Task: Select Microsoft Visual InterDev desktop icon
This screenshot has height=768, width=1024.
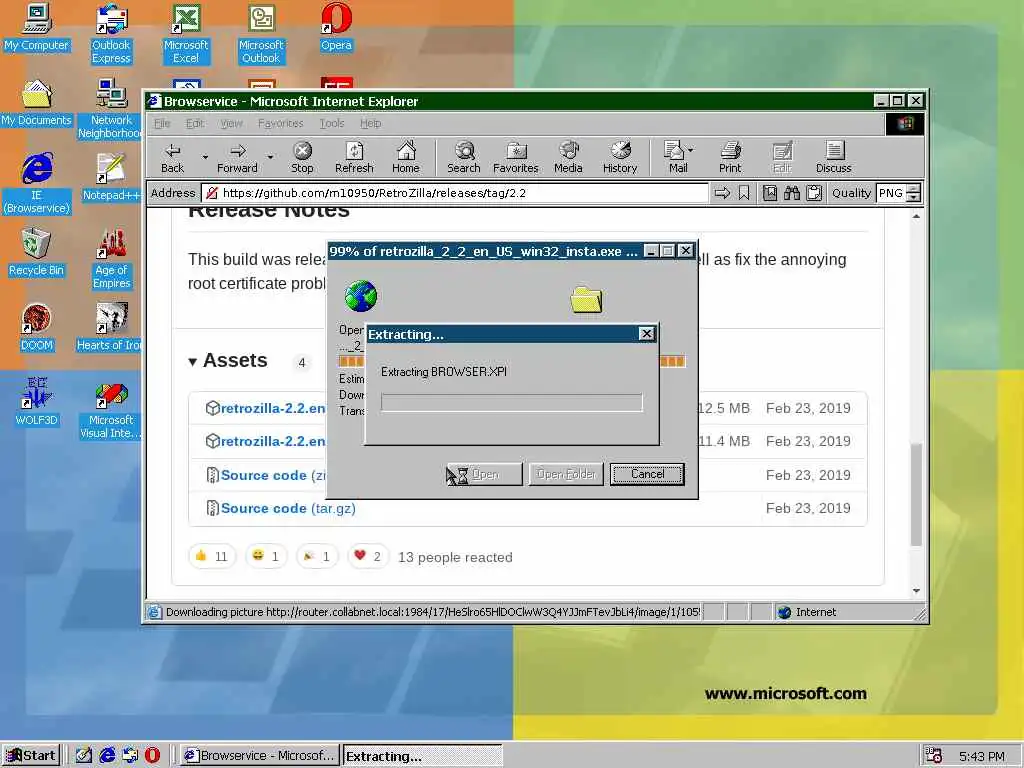Action: pos(111,409)
